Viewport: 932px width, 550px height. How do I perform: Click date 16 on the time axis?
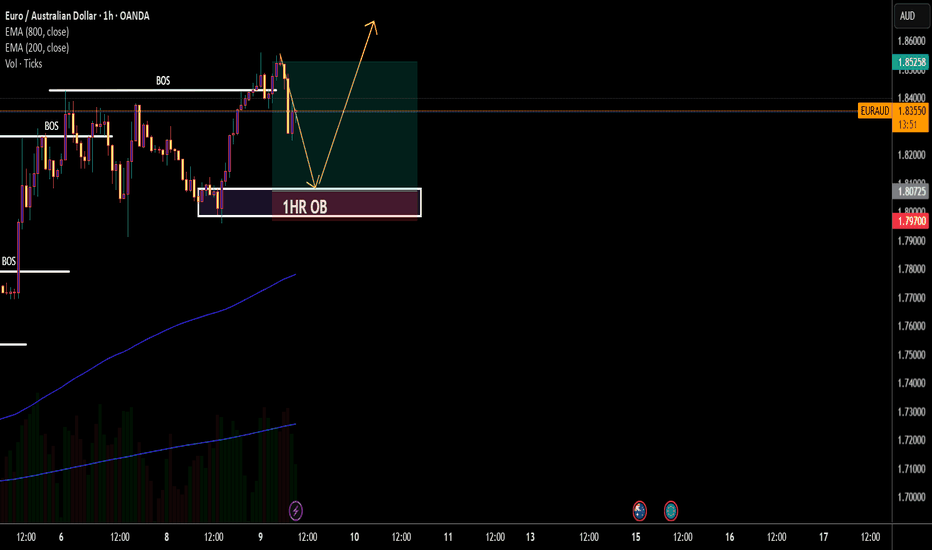click(729, 537)
